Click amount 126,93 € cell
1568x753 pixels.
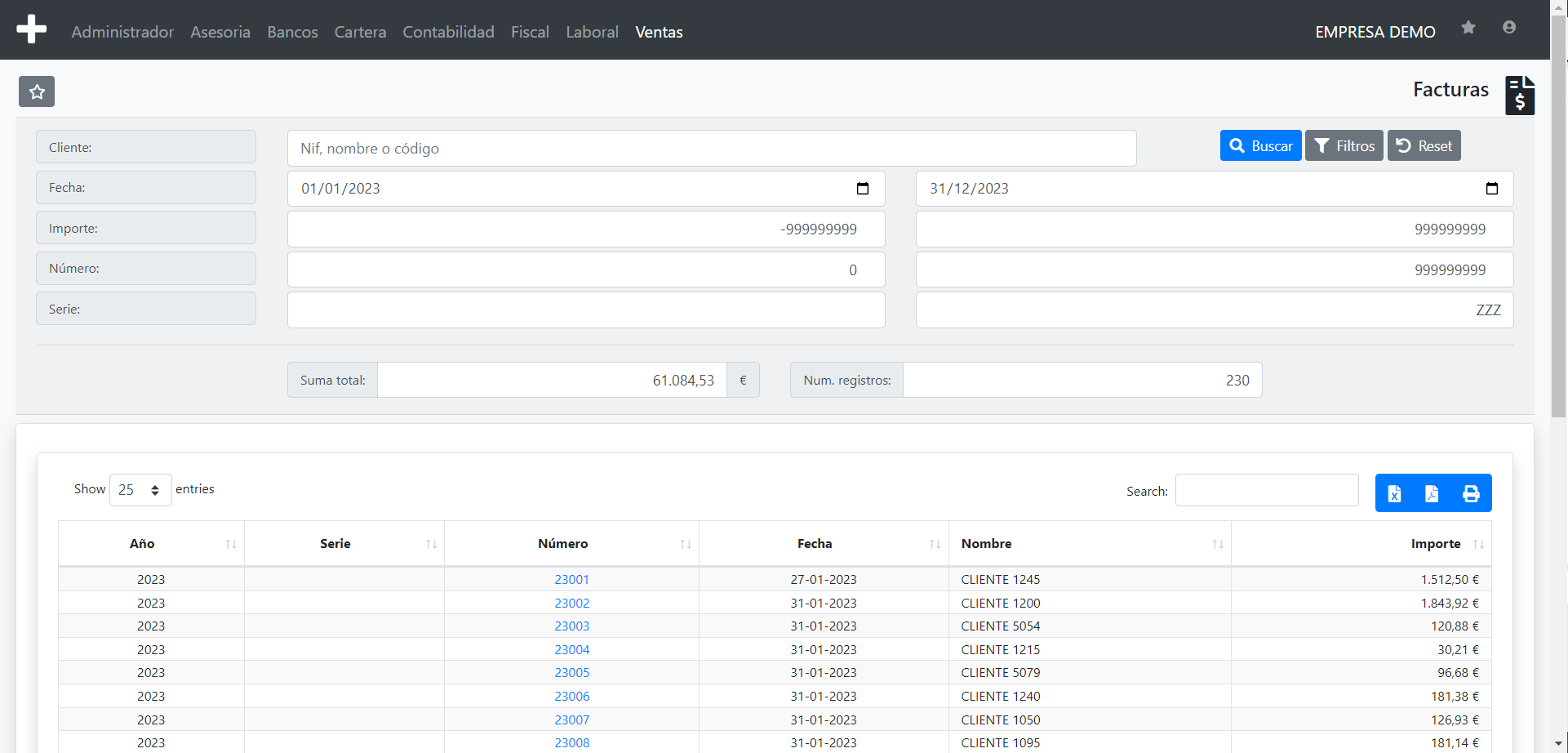1361,720
